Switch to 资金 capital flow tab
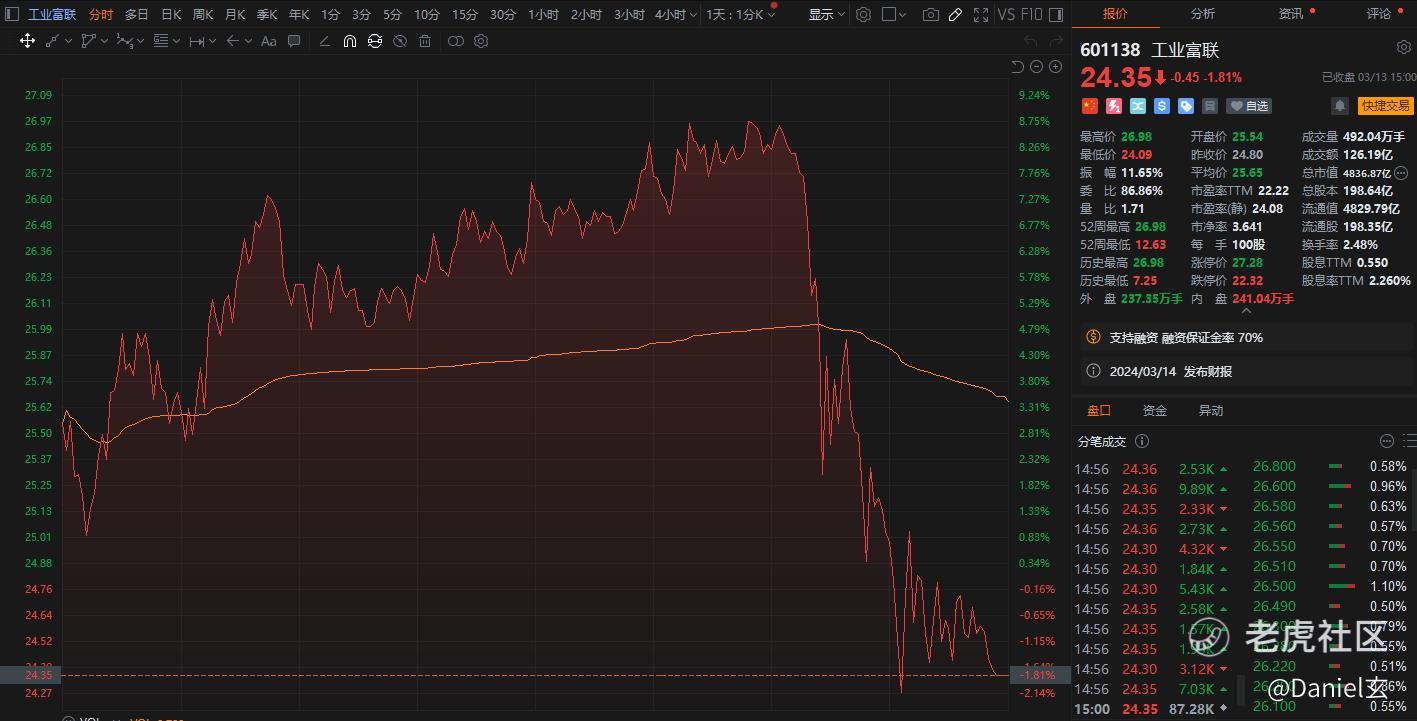Screen dimensions: 1417x721 (1155, 411)
